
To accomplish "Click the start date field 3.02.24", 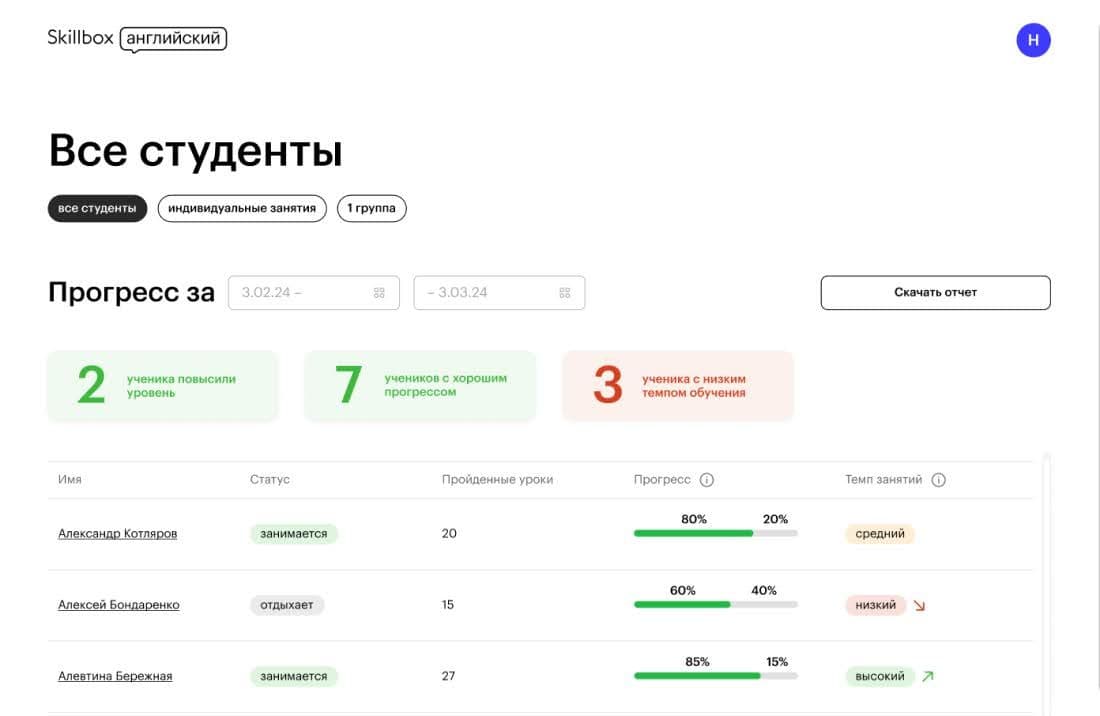I will click(x=300, y=293).
